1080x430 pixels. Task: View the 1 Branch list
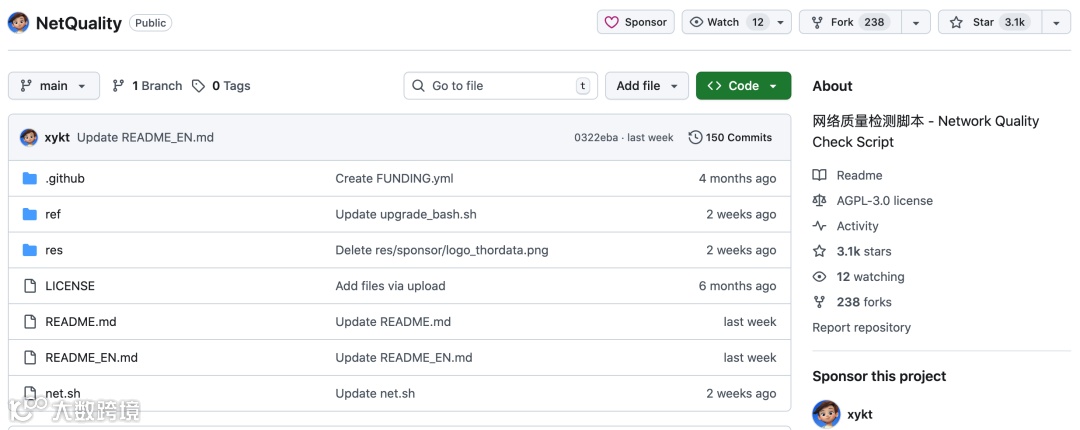coord(147,86)
